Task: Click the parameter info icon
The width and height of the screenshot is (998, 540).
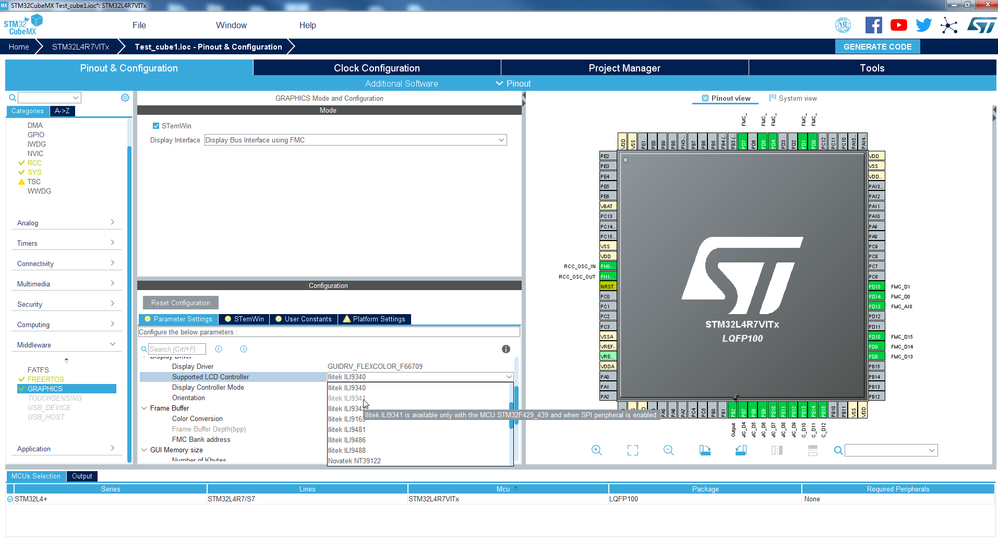Action: [506, 349]
